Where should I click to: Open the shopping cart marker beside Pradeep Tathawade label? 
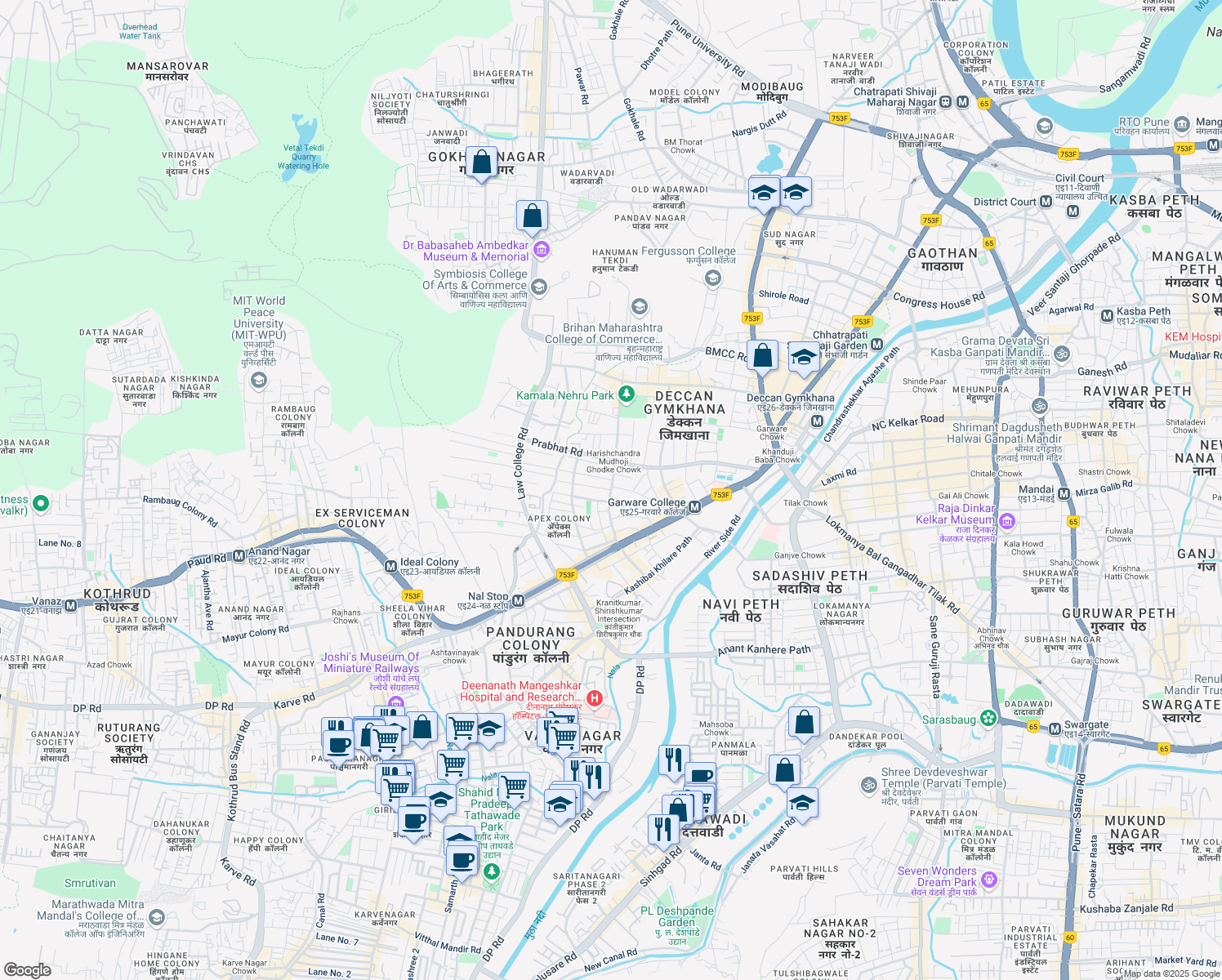coord(514,789)
